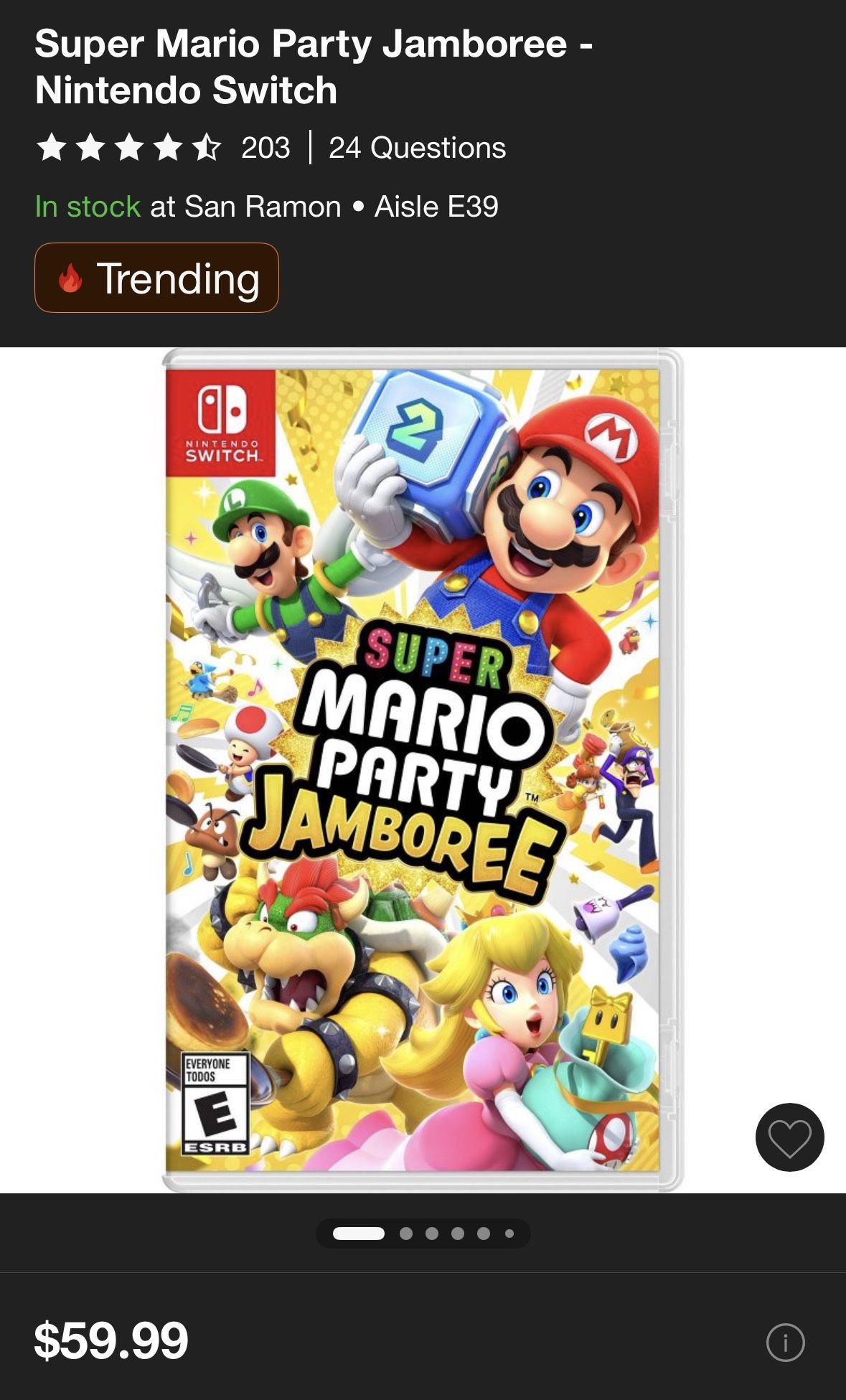Open the Super Mario Party Jamboree cover image

point(423,770)
